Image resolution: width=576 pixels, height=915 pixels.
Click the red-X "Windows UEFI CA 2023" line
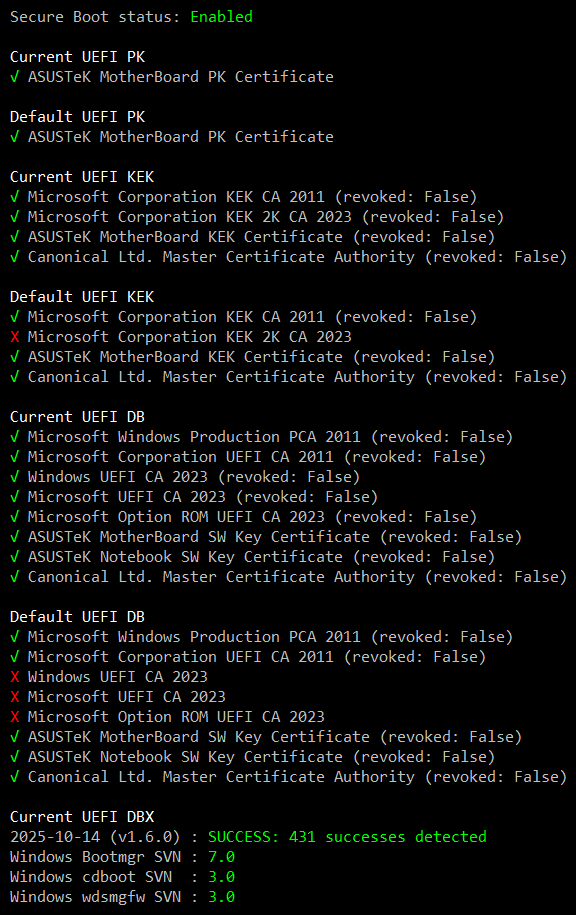[109, 677]
